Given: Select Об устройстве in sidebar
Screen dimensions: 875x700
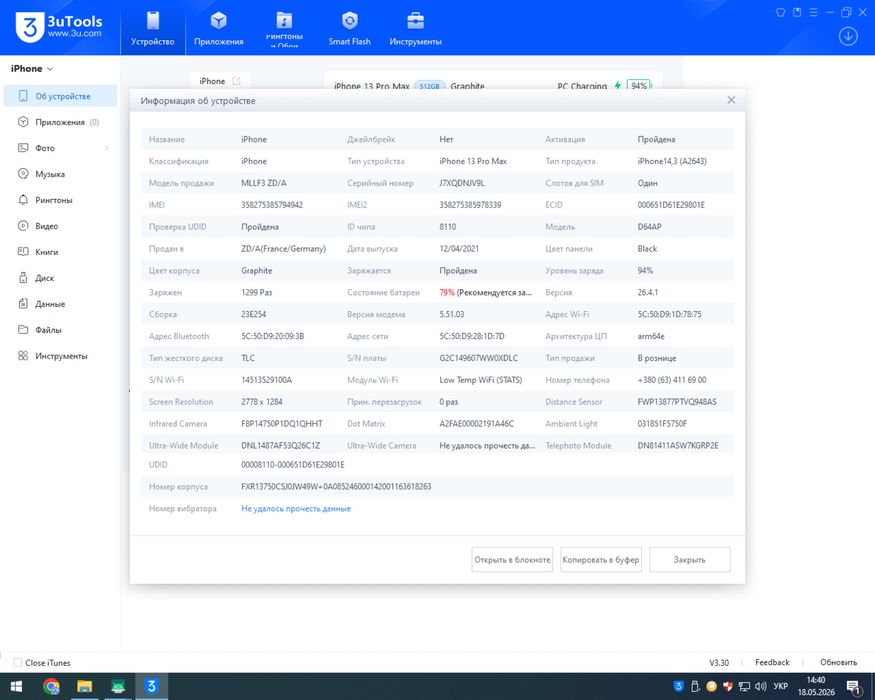Looking at the screenshot, I should [x=60, y=96].
